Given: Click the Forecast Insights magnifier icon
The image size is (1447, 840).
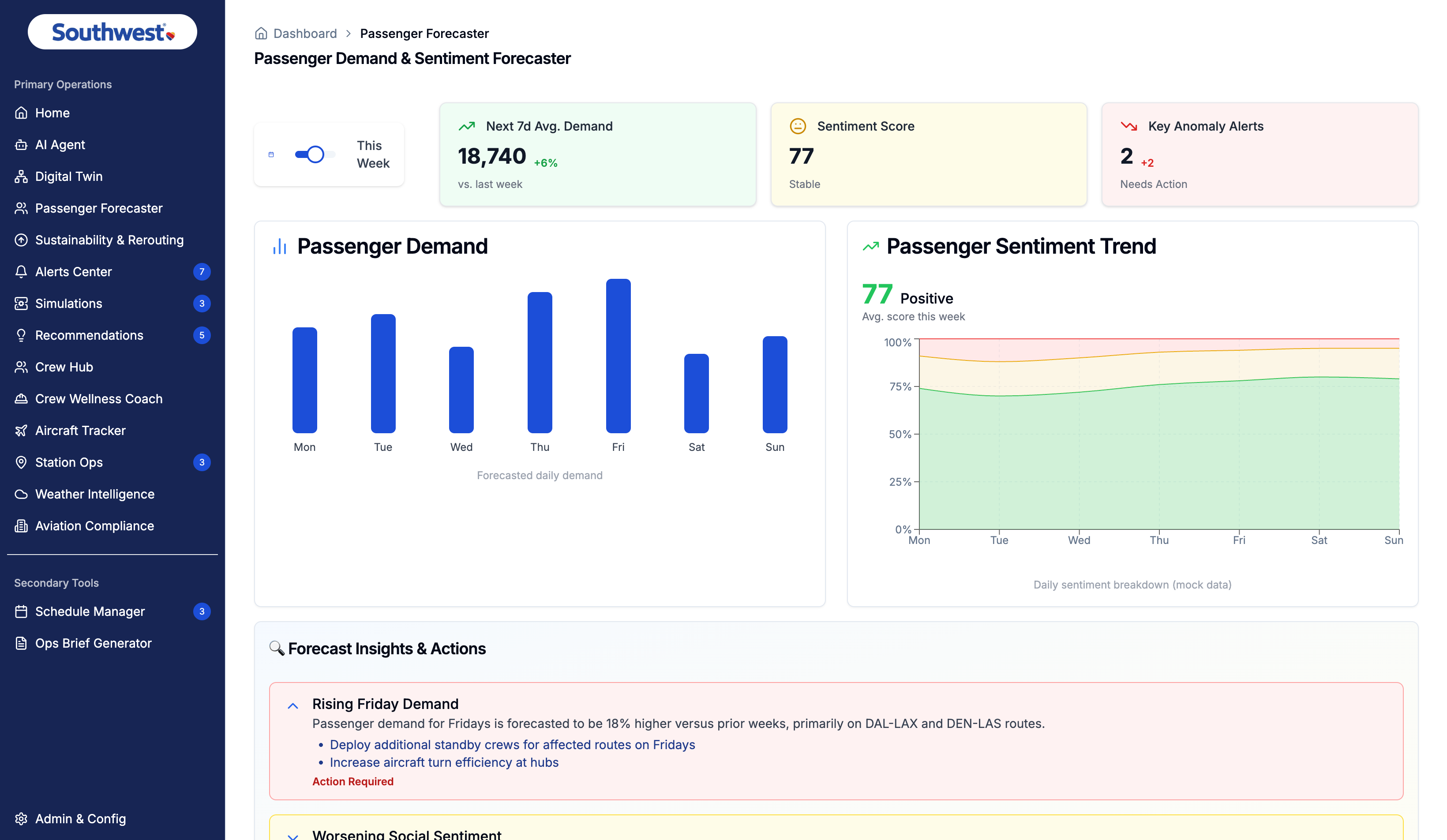Looking at the screenshot, I should pyautogui.click(x=277, y=648).
